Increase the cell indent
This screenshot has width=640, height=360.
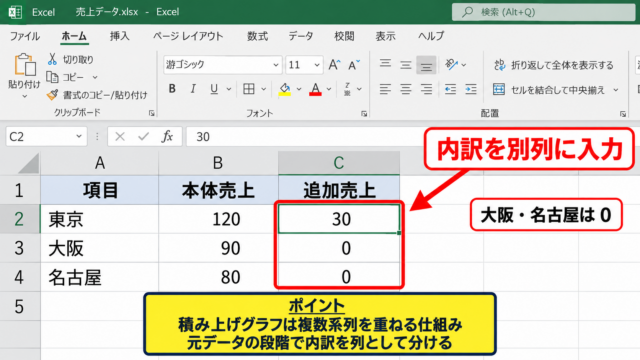[471, 89]
